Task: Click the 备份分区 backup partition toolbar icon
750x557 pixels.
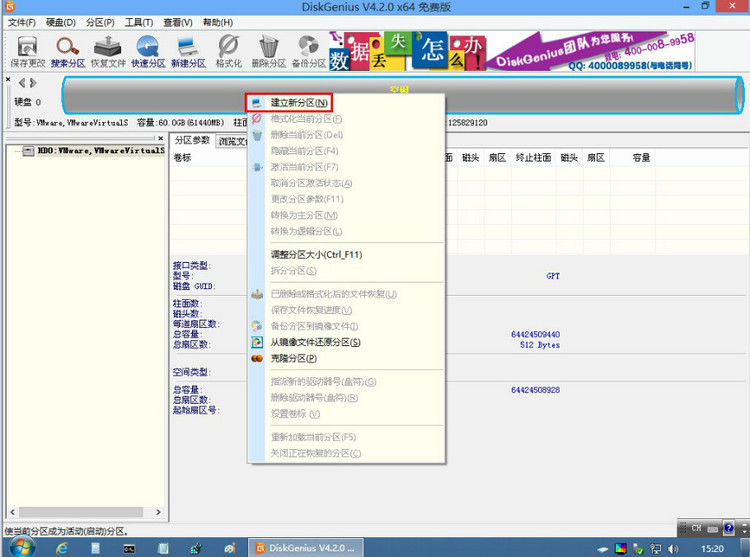Action: click(x=308, y=50)
